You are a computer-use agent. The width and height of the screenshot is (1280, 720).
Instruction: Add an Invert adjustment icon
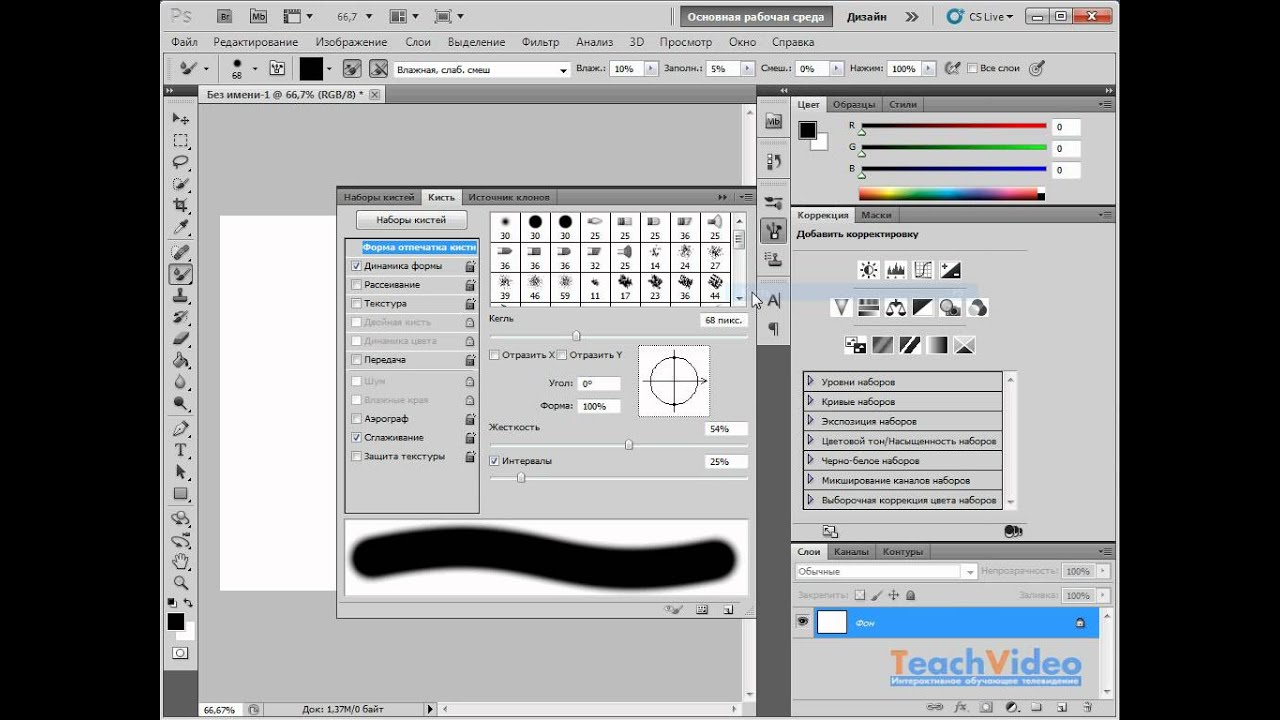855,345
